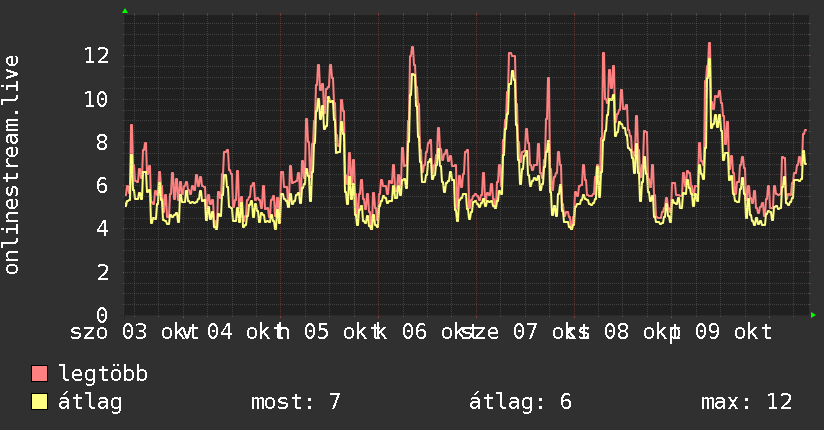Click the y-axis label 2

(102, 272)
